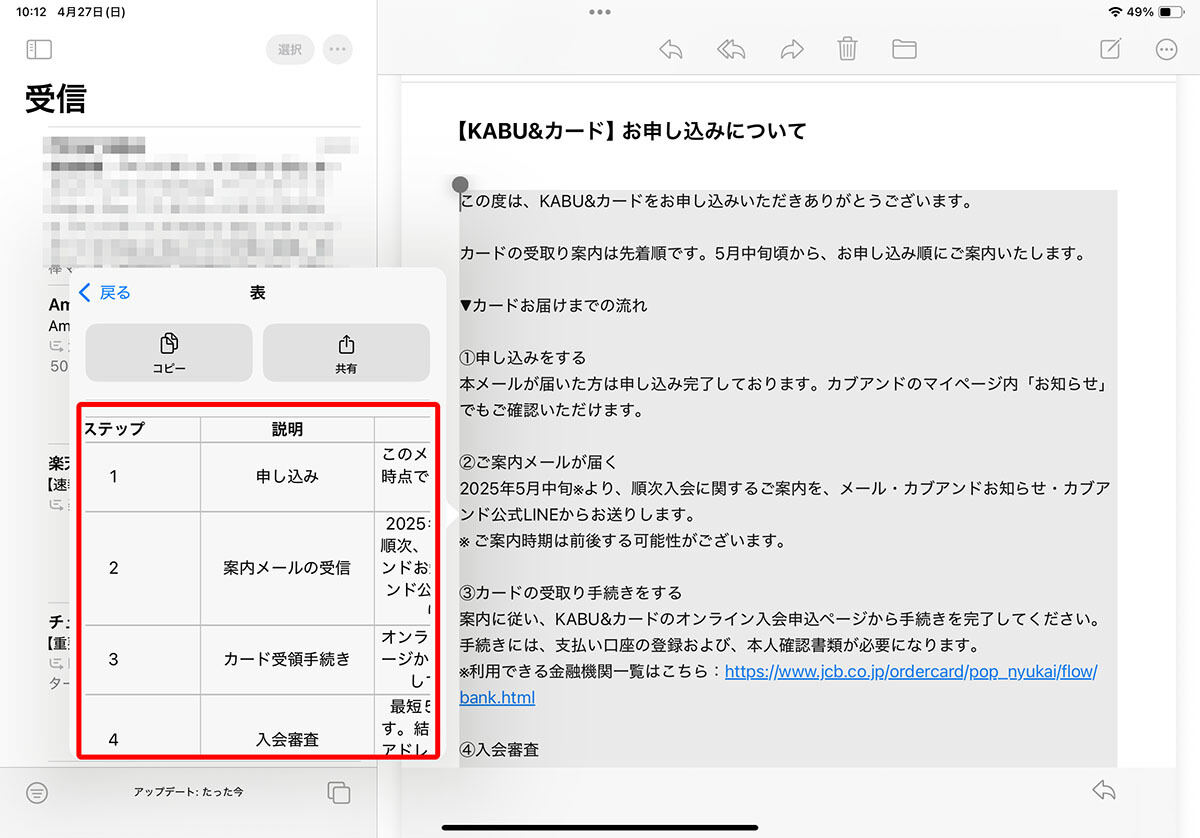
Task: Tap the 受信 inbox title
Action: (56, 99)
